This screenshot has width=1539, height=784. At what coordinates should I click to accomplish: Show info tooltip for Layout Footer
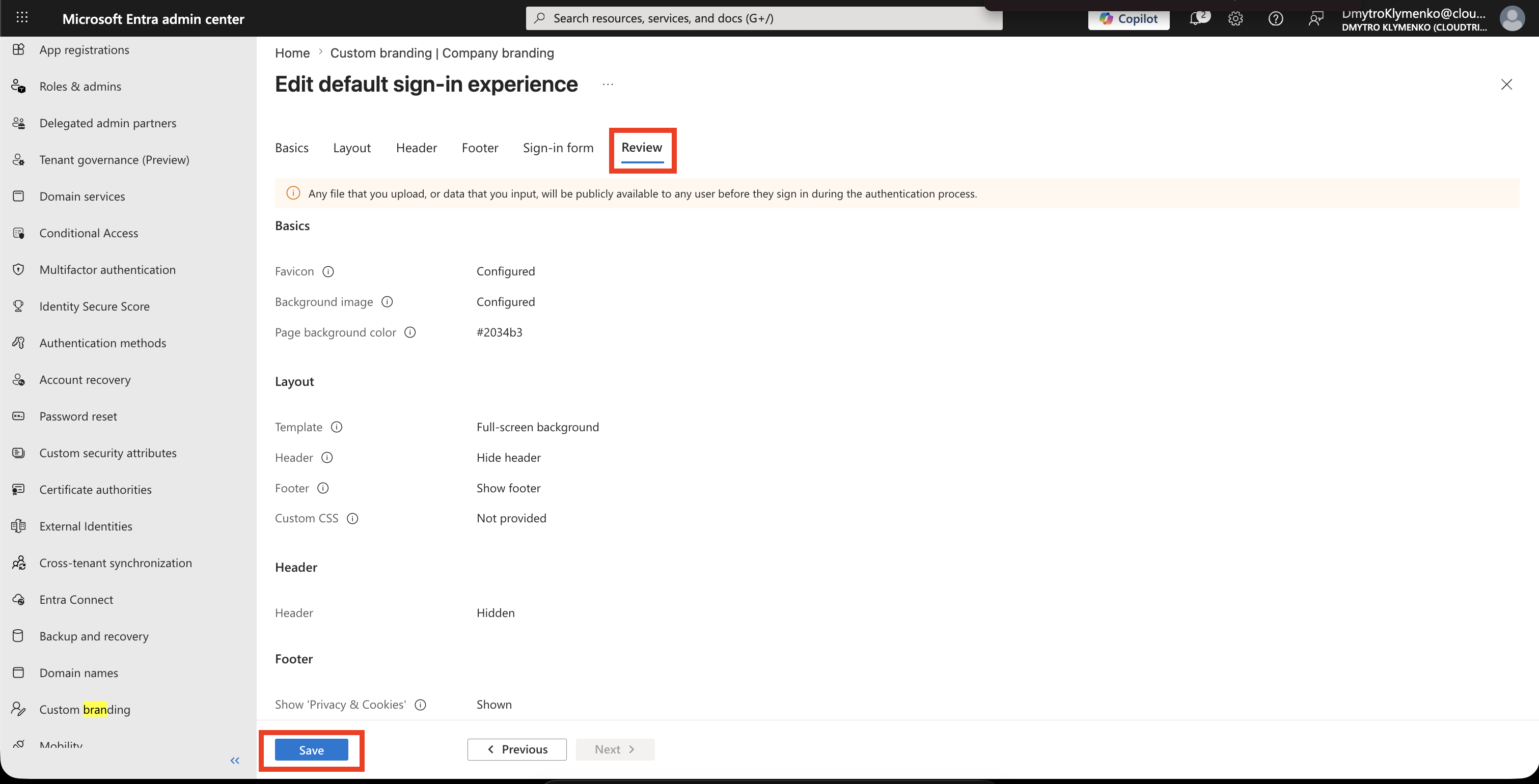pyautogui.click(x=322, y=488)
